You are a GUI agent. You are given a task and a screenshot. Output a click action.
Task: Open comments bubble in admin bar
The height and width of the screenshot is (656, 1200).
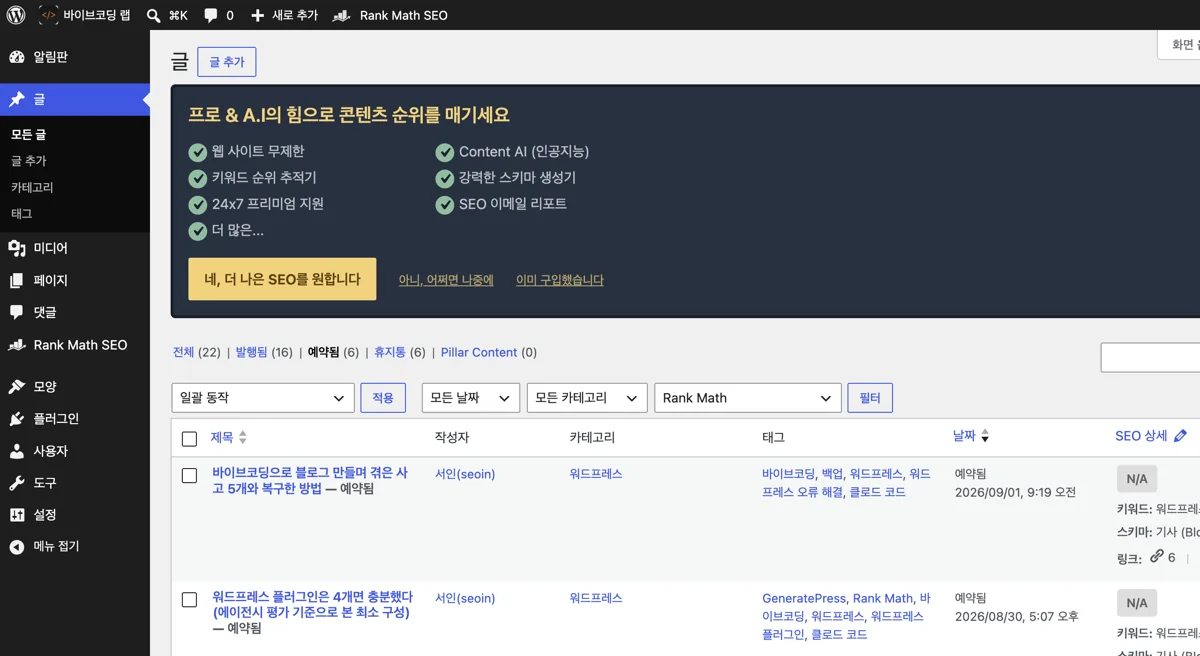click(x=211, y=15)
